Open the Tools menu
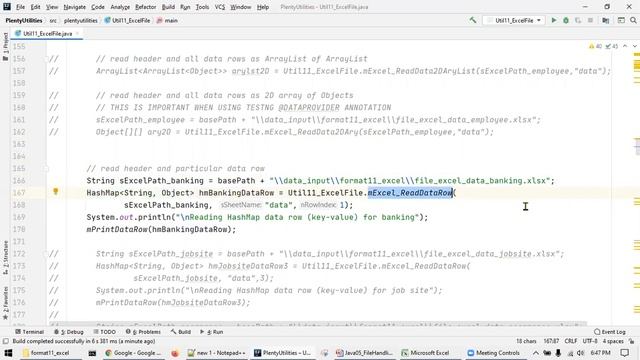Screen dimensions: 640x360 coord(202,7)
